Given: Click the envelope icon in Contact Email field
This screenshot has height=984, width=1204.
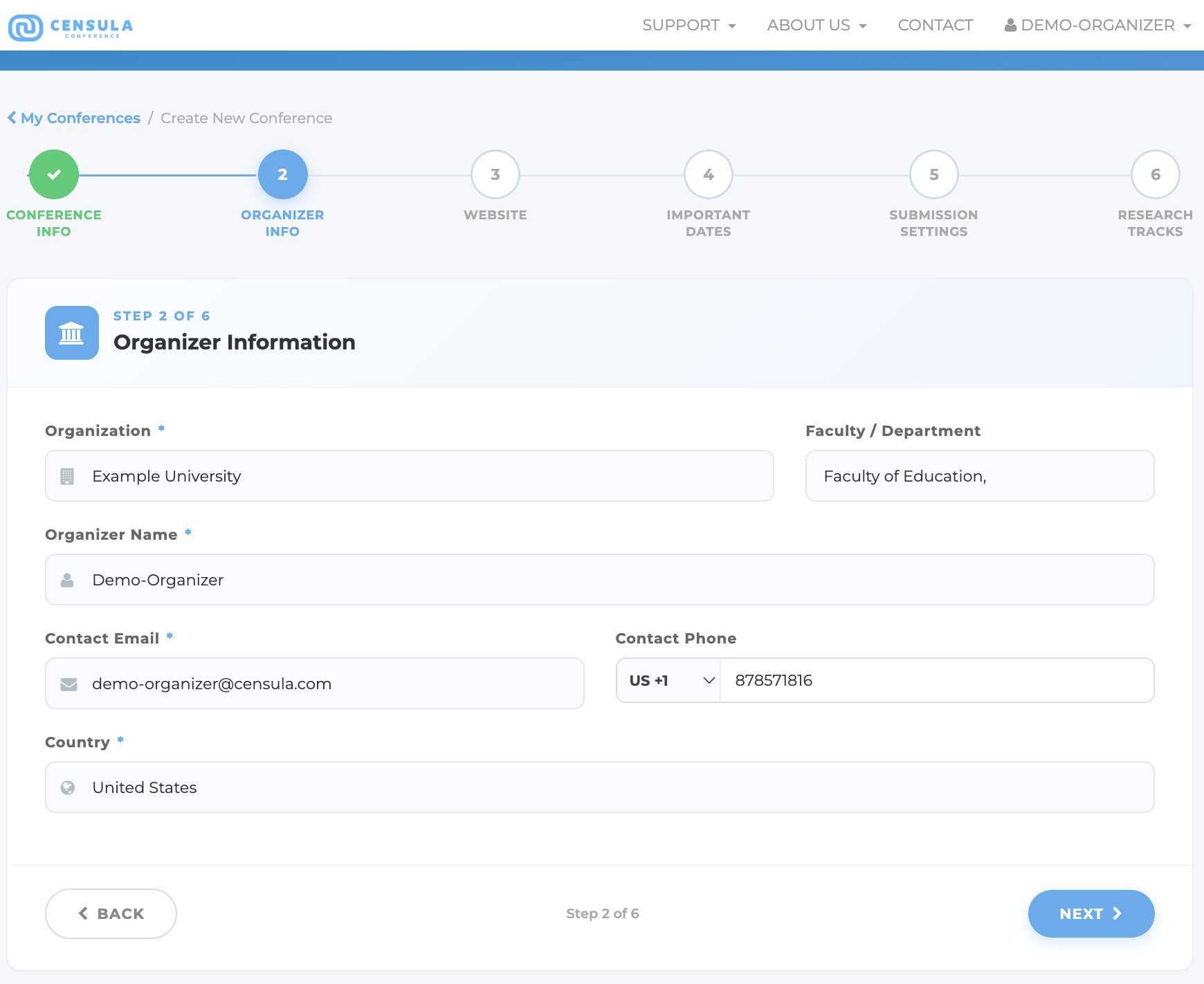Looking at the screenshot, I should pyautogui.click(x=69, y=684).
